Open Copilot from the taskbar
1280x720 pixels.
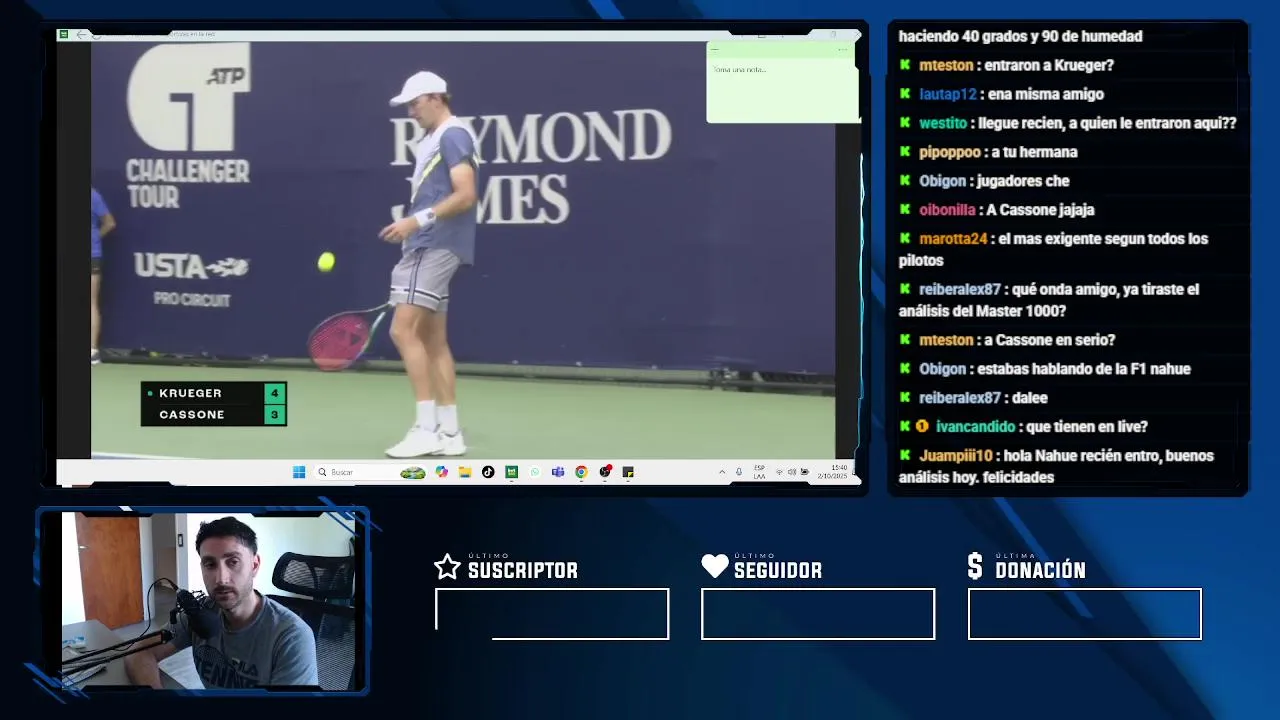pyautogui.click(x=441, y=472)
